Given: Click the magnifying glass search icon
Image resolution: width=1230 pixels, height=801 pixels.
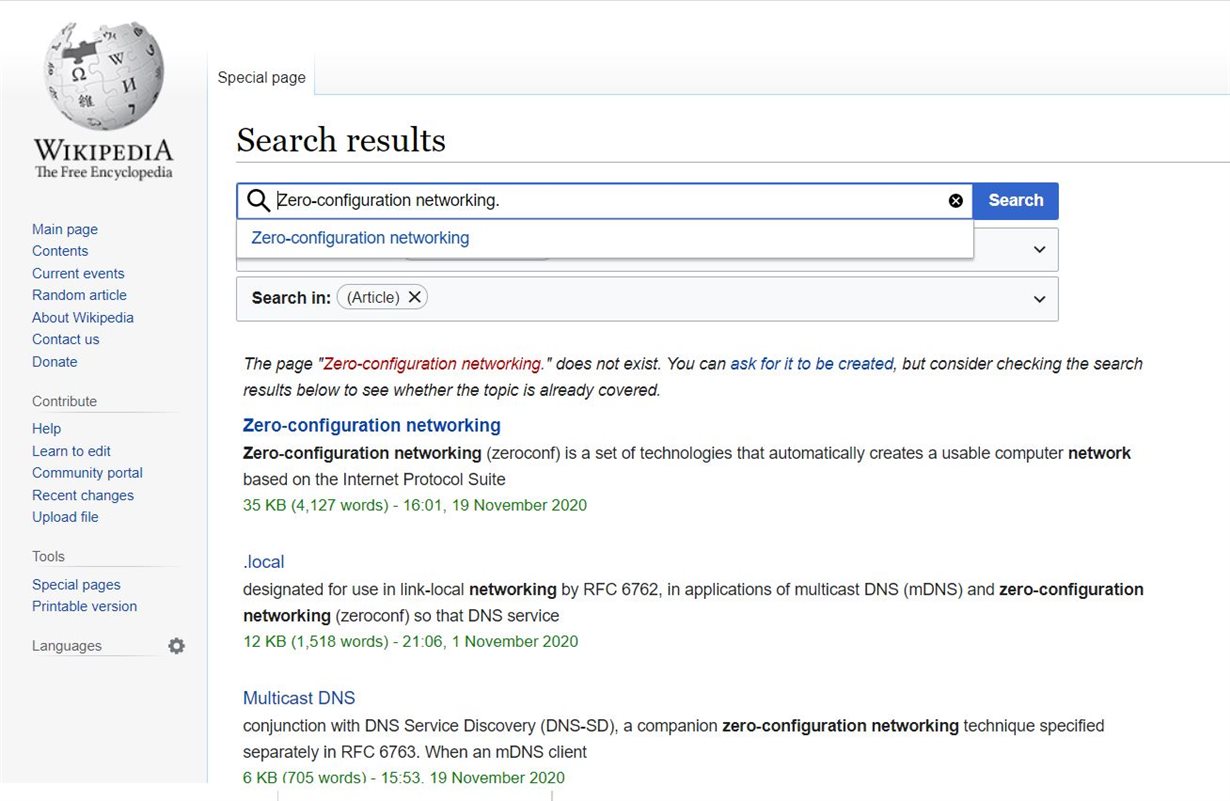Looking at the screenshot, I should (258, 201).
